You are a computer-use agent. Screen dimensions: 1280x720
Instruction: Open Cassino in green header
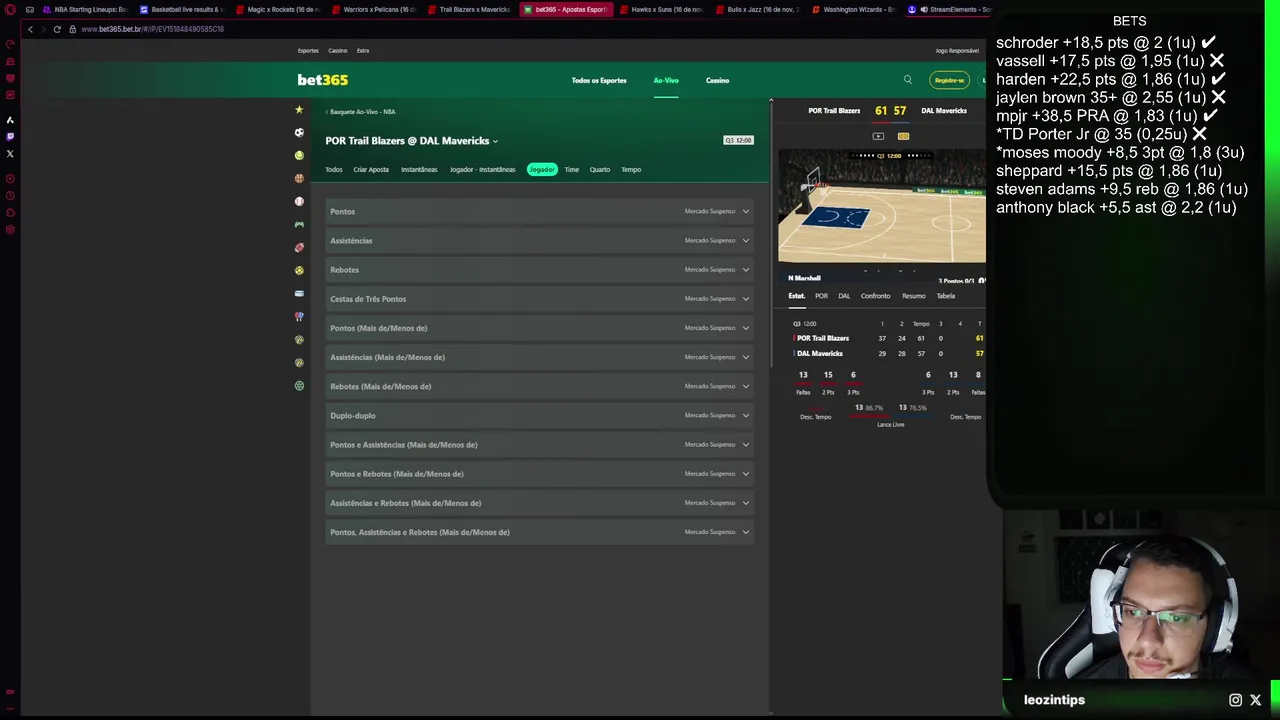click(x=718, y=80)
